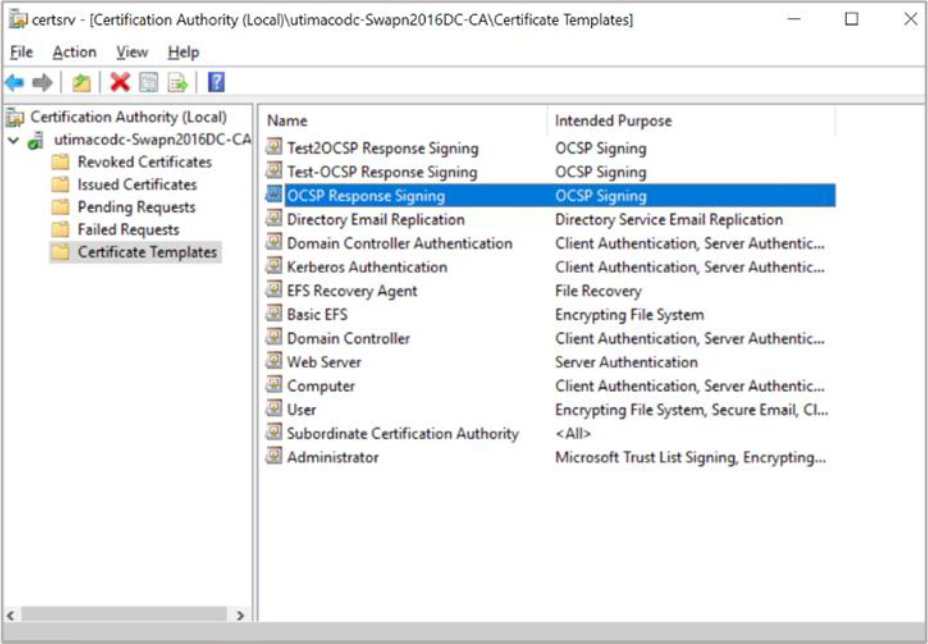Click the Properties toolbar icon

pyautogui.click(x=149, y=83)
